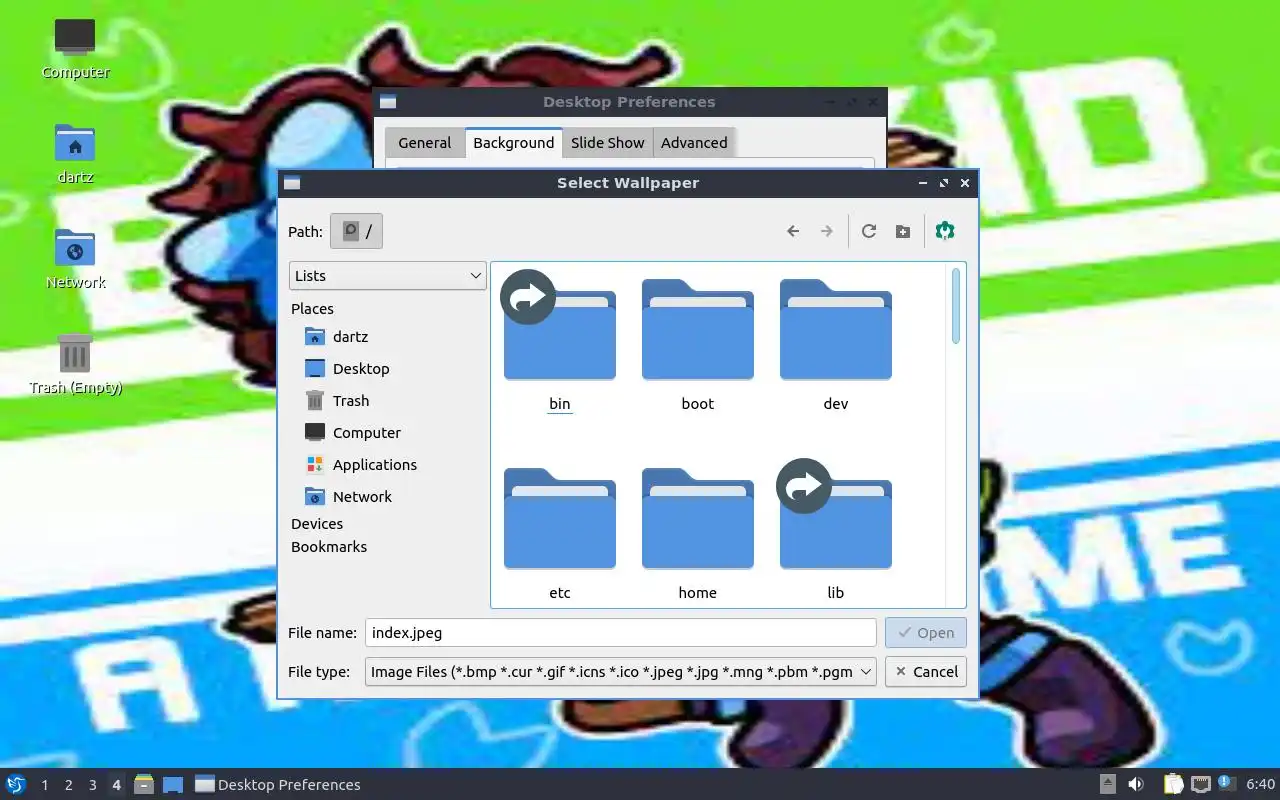Switch to Slide Show tab
The image size is (1280, 800).
(x=608, y=143)
